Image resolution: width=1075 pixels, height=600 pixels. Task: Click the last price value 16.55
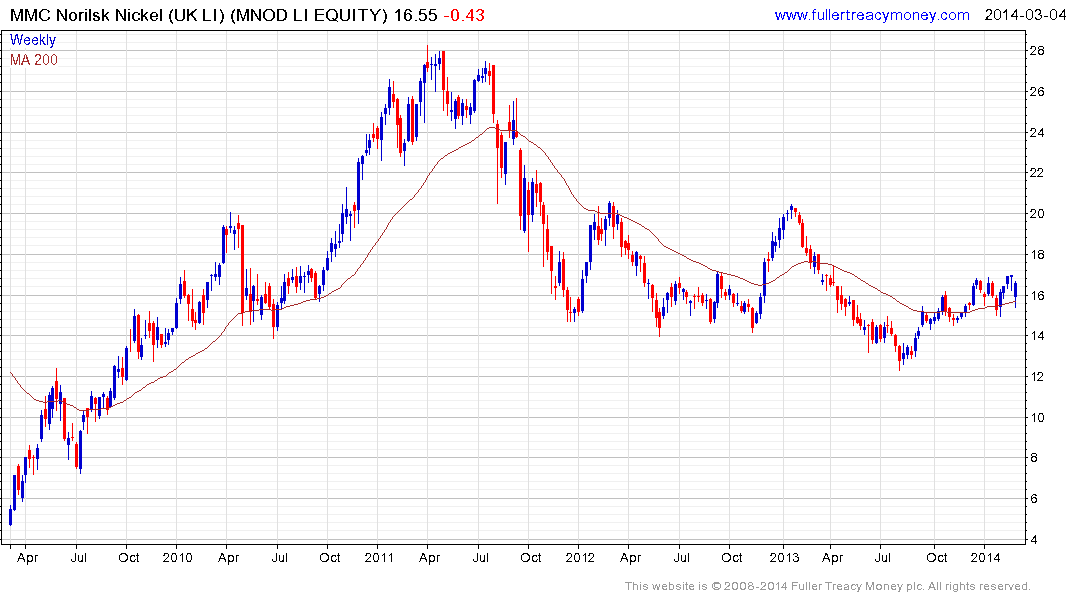pos(415,15)
